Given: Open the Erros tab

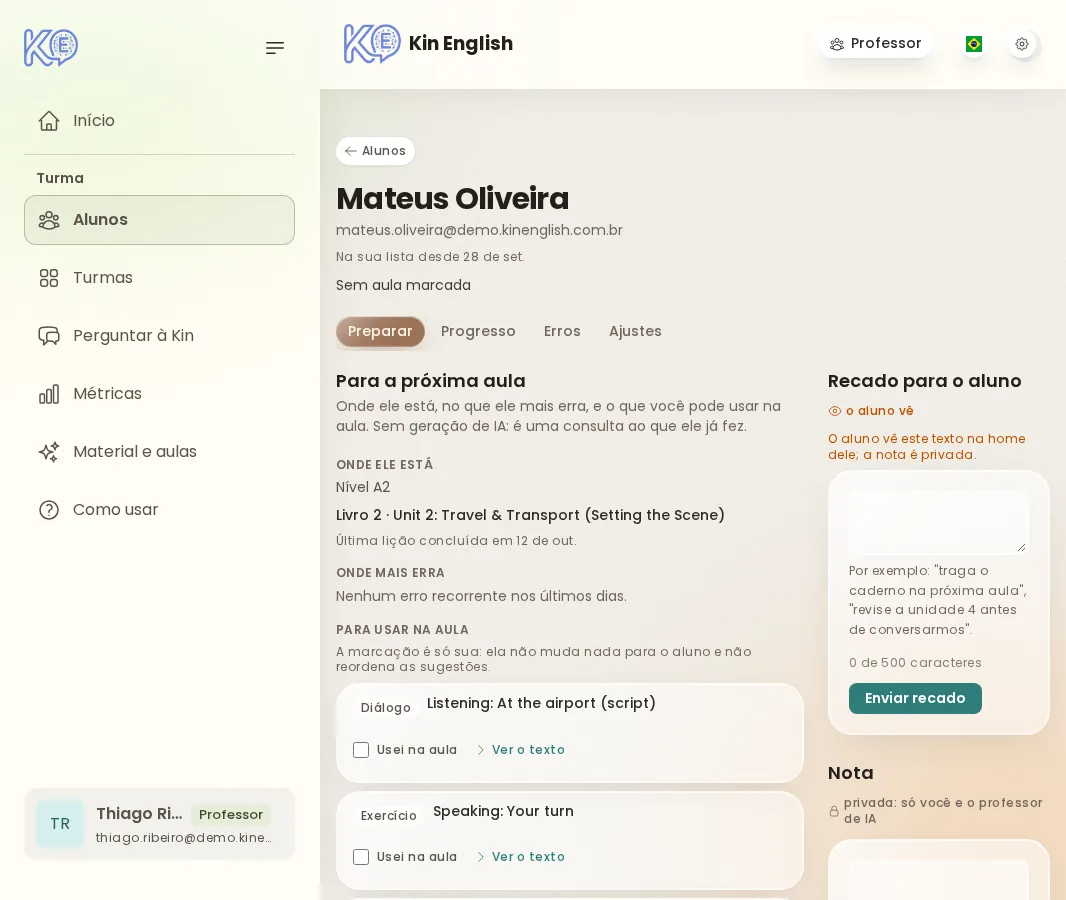Looking at the screenshot, I should point(562,332).
